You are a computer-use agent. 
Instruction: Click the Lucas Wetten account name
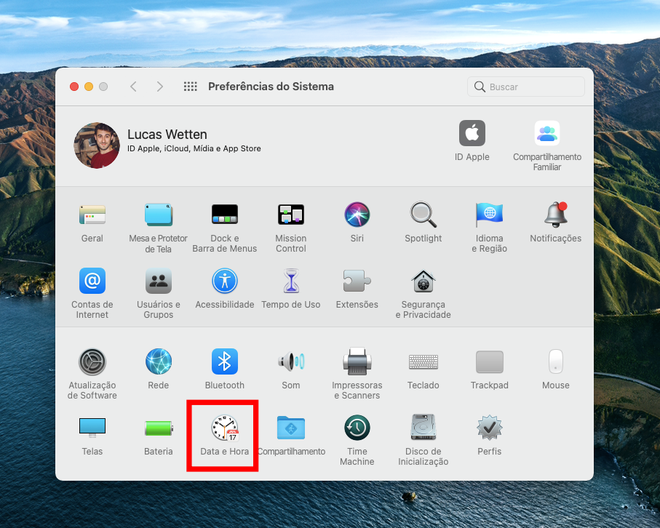pyautogui.click(x=167, y=134)
